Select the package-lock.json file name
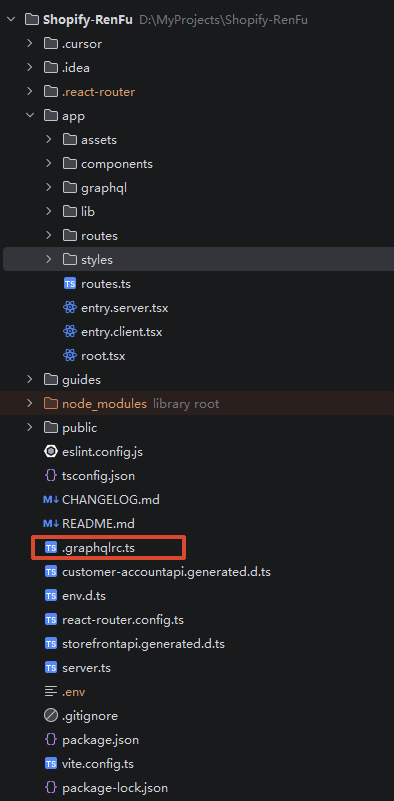The image size is (394, 801). click(x=115, y=788)
